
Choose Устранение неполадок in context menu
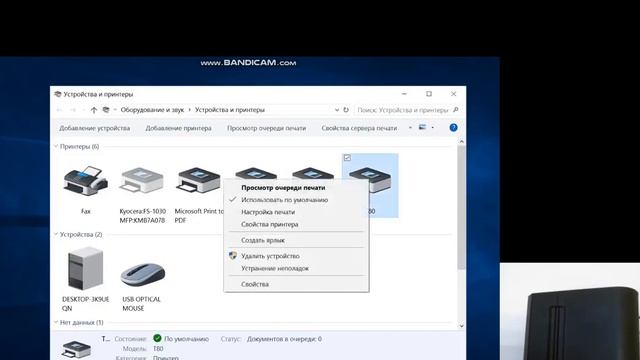275,268
